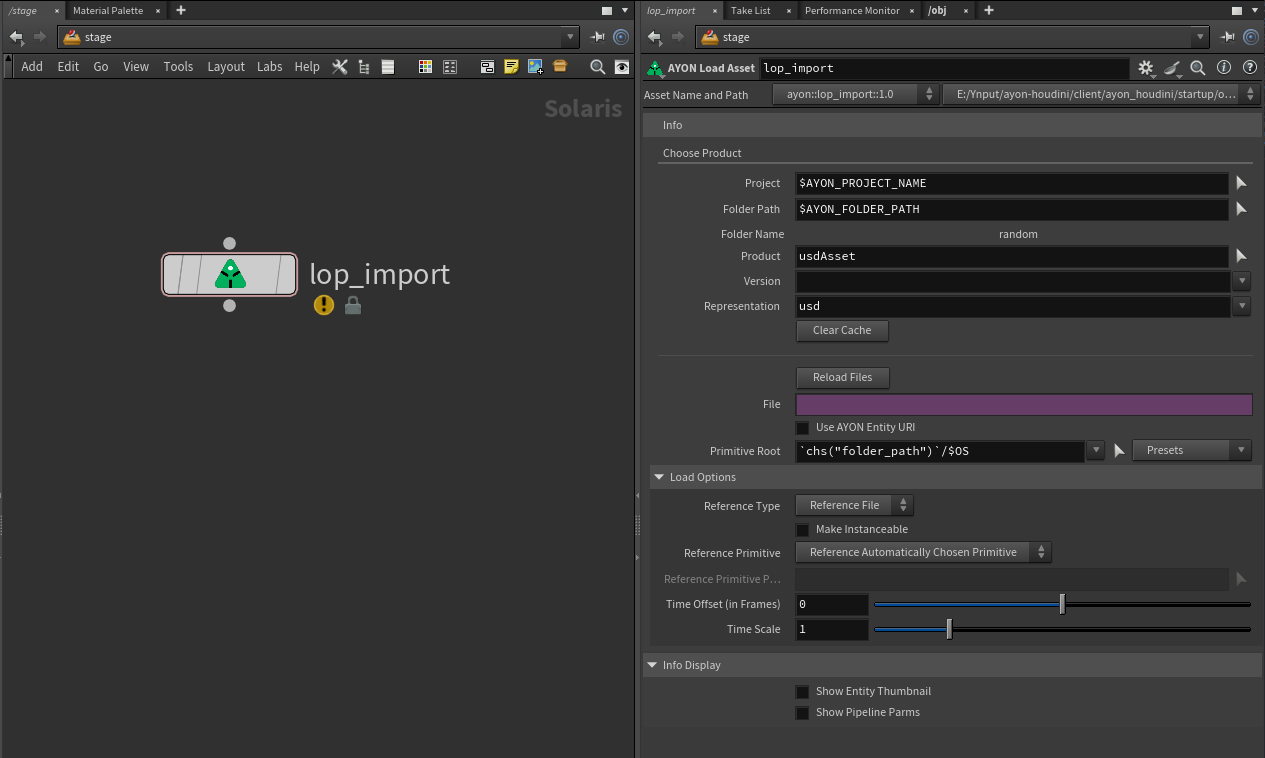Image resolution: width=1265 pixels, height=758 pixels.
Task: Open the node shape palette icon
Action: coord(450,67)
